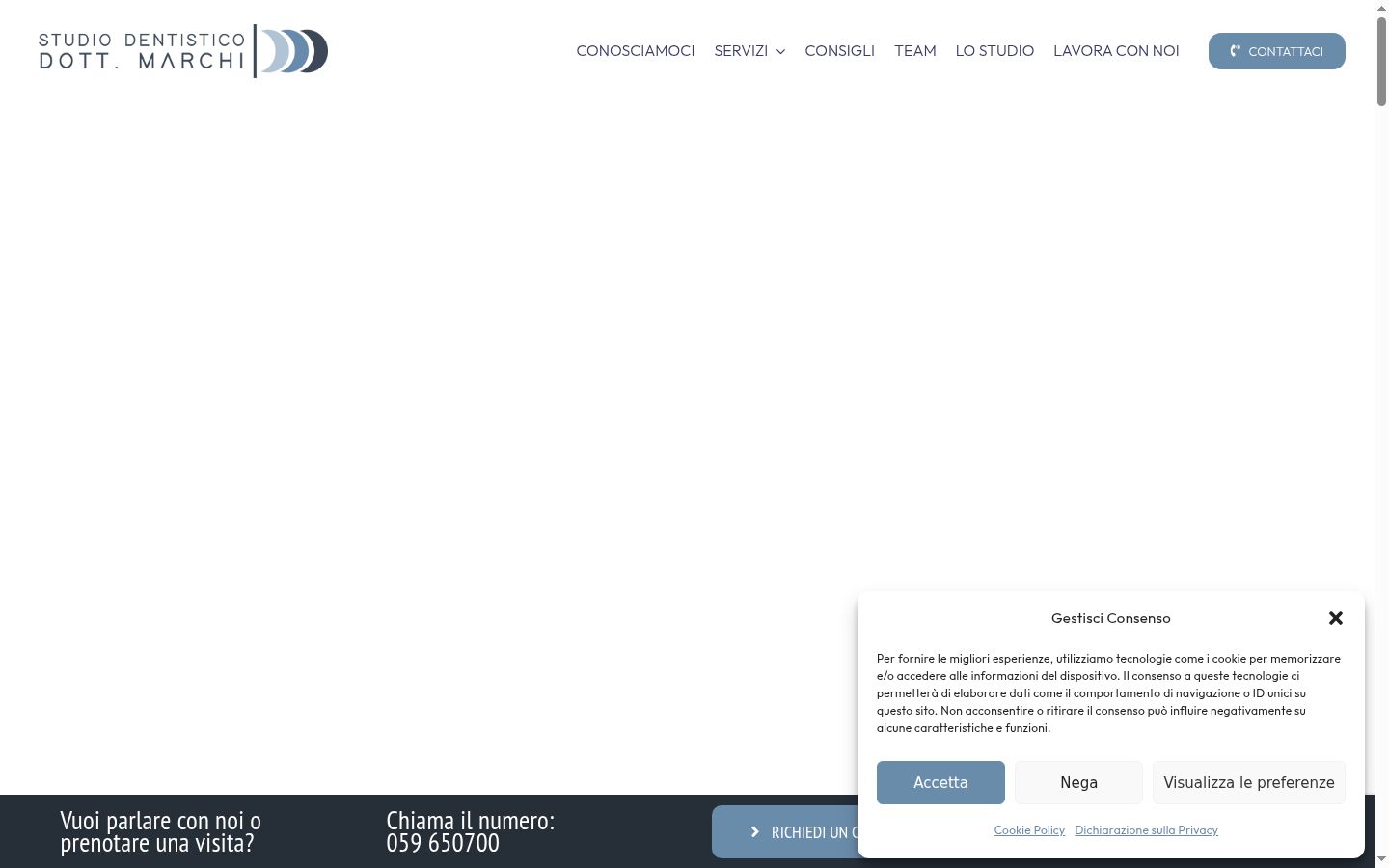
Task: Close the Gestisci Consenso cookie dialog
Action: point(1336,618)
